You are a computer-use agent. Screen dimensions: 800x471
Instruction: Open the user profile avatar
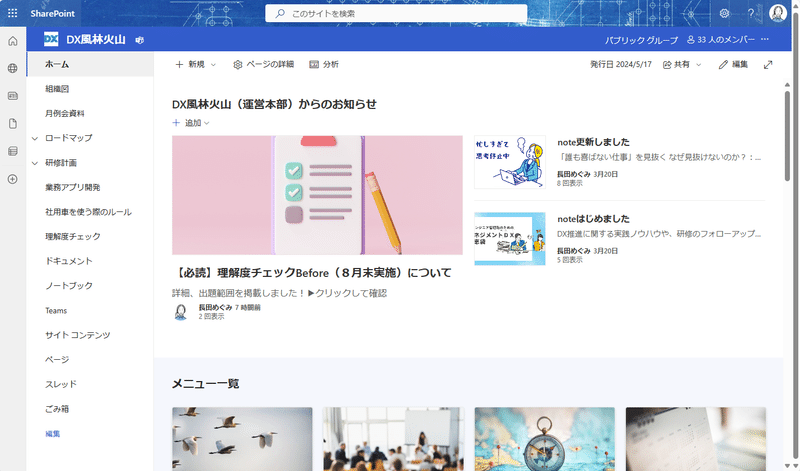point(778,13)
